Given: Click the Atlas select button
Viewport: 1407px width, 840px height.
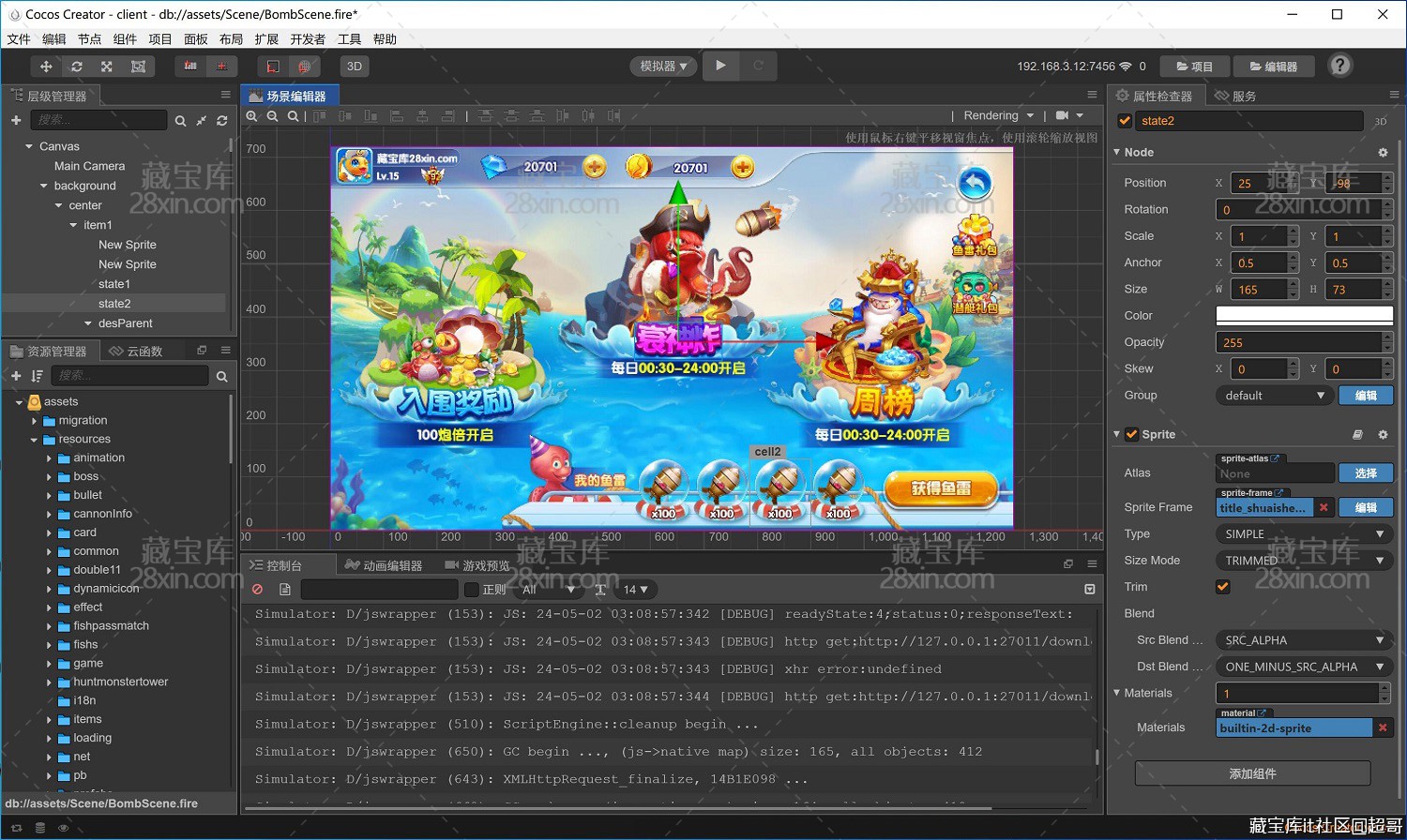Looking at the screenshot, I should tap(1366, 473).
